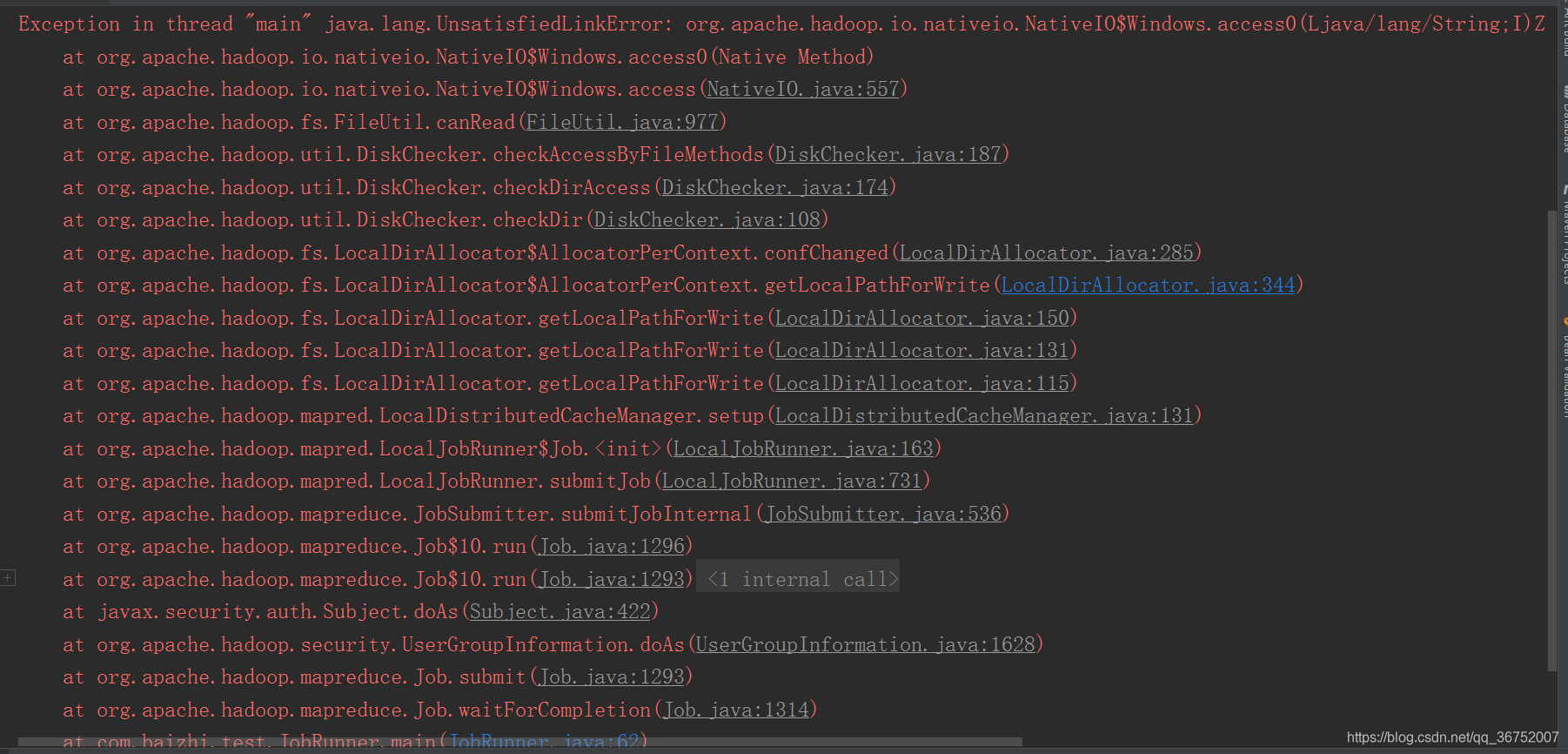The width and height of the screenshot is (1568, 754).
Task: Jump to LocalDirAllocator.java:115
Action: [922, 384]
